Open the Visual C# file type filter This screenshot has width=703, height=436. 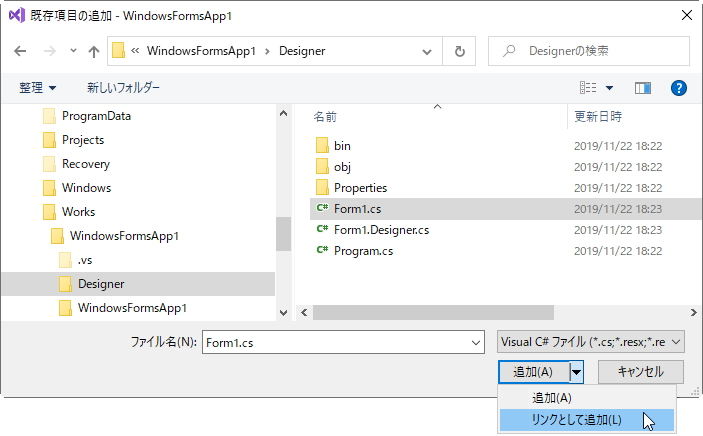[x=590, y=342]
